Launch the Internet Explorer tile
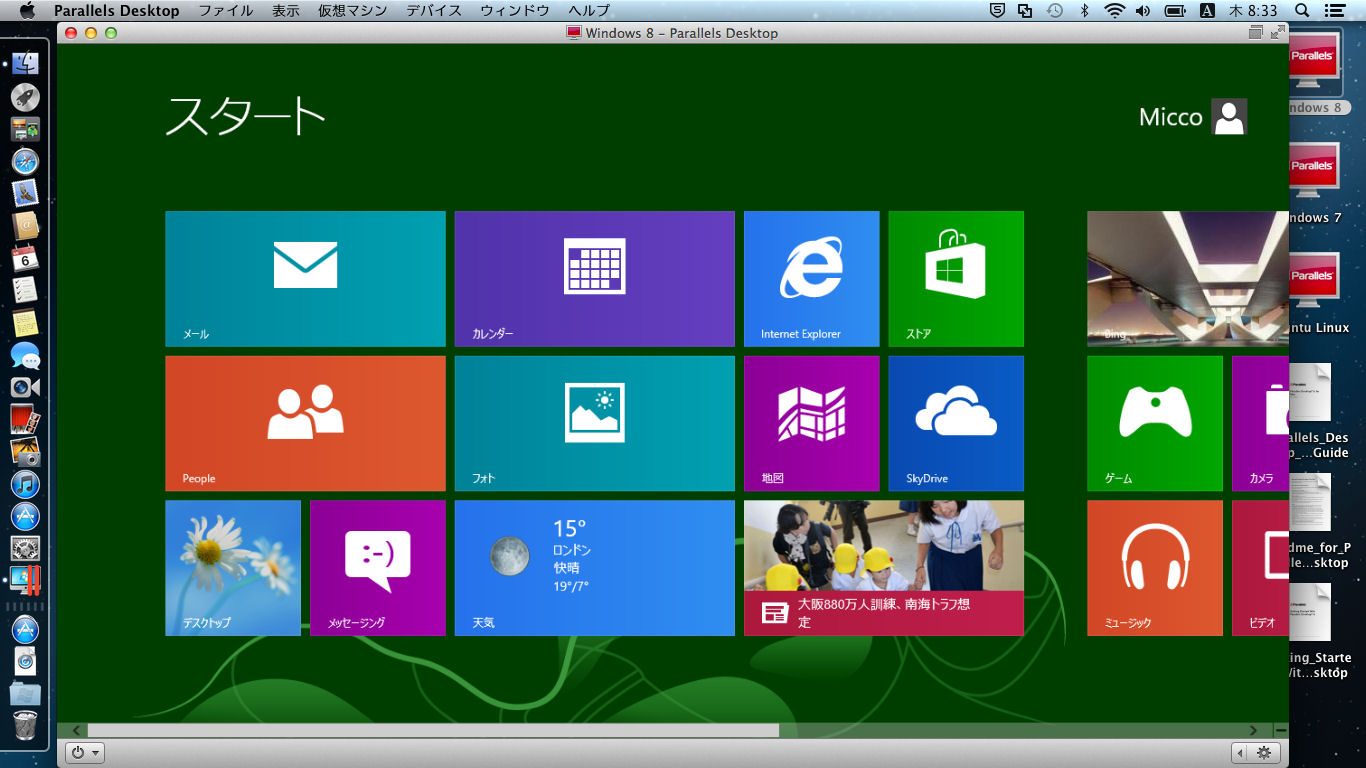The width and height of the screenshot is (1366, 768). 812,279
